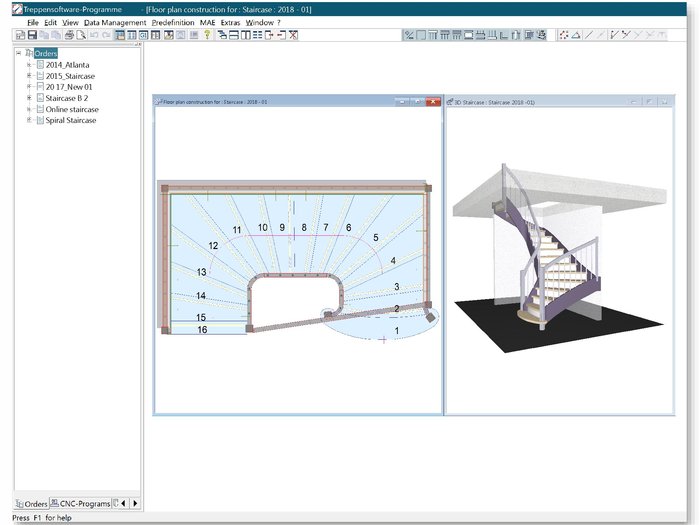Click the document icon beside 2014_Atlanta
700x525 pixels.
pos(40,65)
